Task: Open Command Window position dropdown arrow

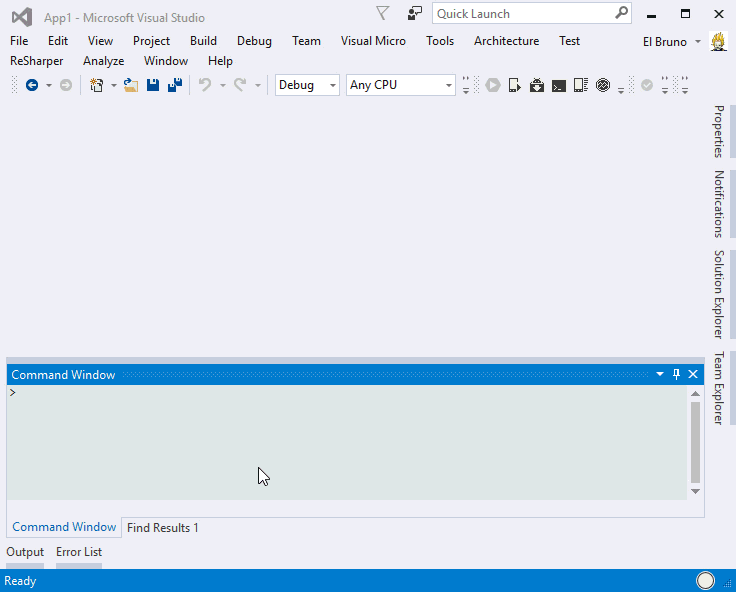Action: click(x=660, y=374)
